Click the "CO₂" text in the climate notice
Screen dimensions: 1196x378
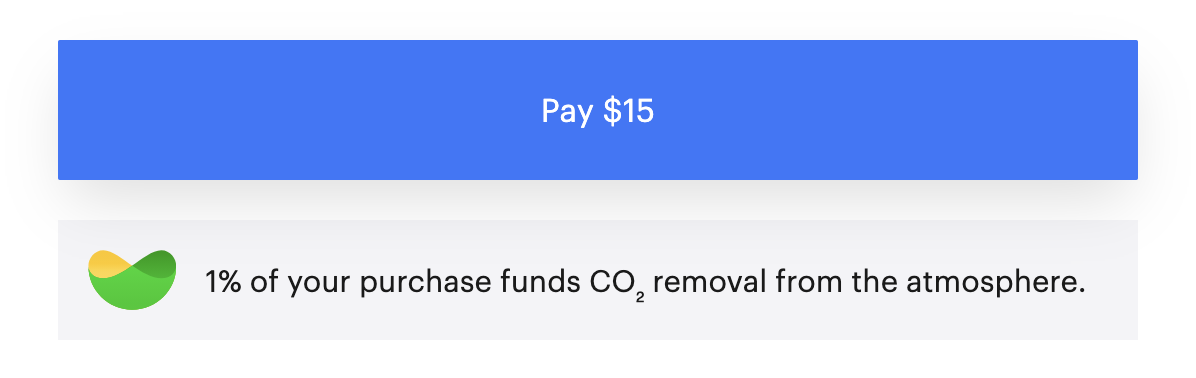click(x=617, y=285)
